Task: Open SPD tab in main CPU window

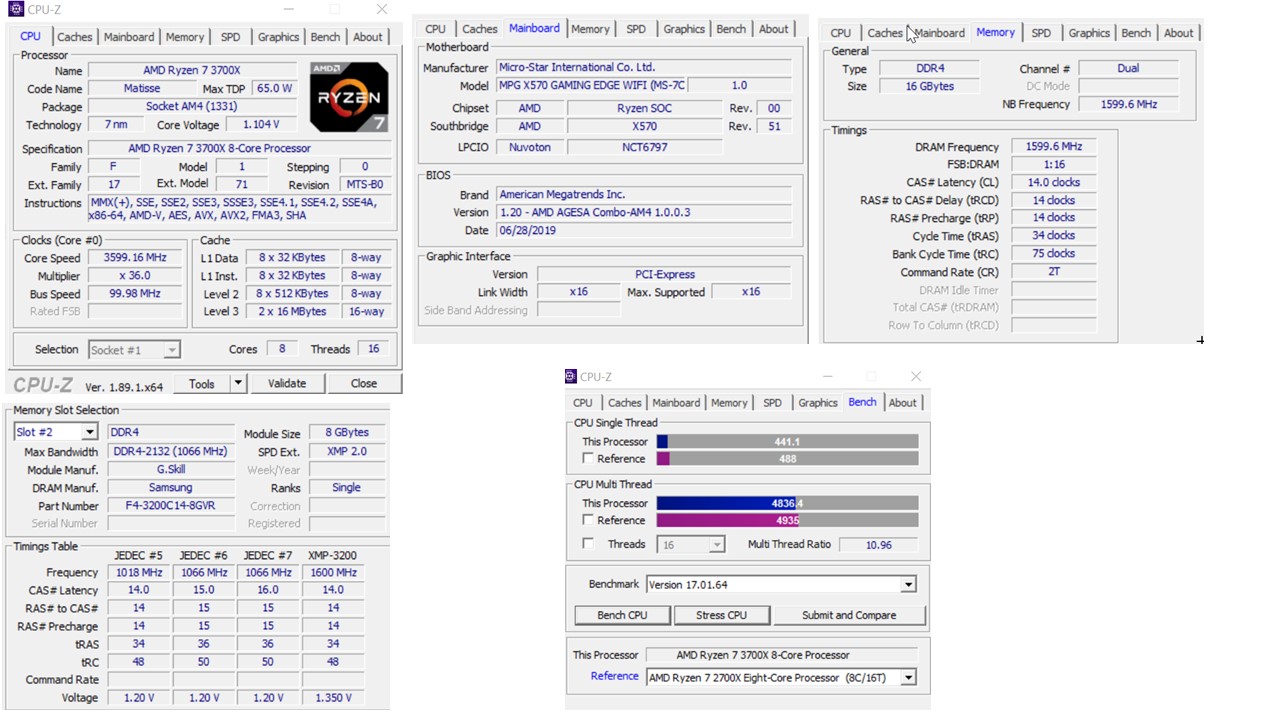Action: click(230, 37)
